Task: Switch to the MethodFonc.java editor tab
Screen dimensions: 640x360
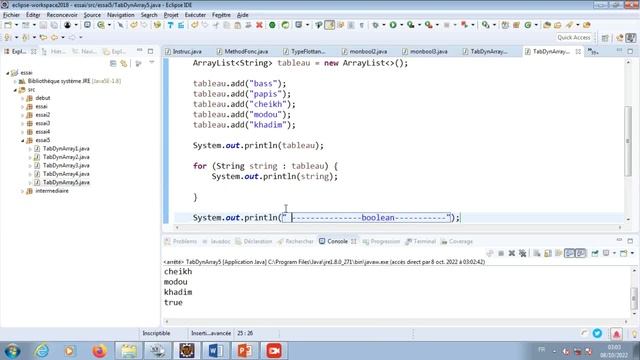Action: (242, 52)
